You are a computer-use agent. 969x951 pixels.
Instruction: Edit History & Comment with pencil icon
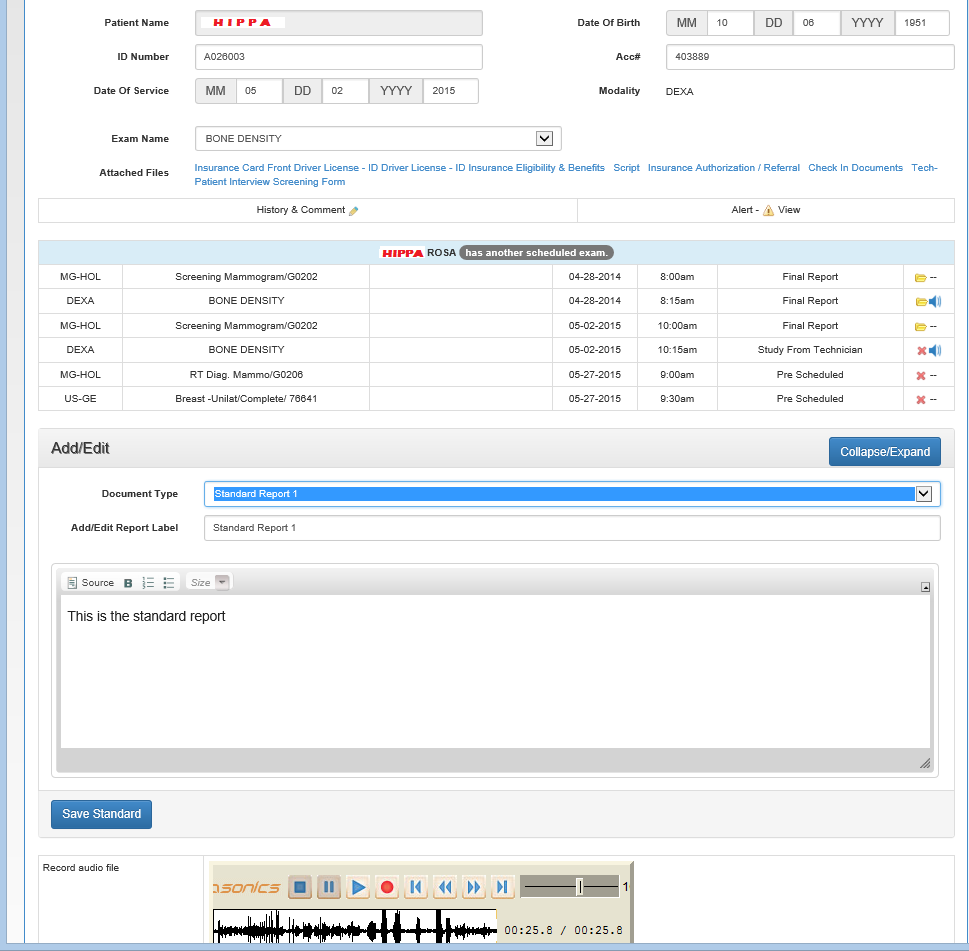point(353,211)
